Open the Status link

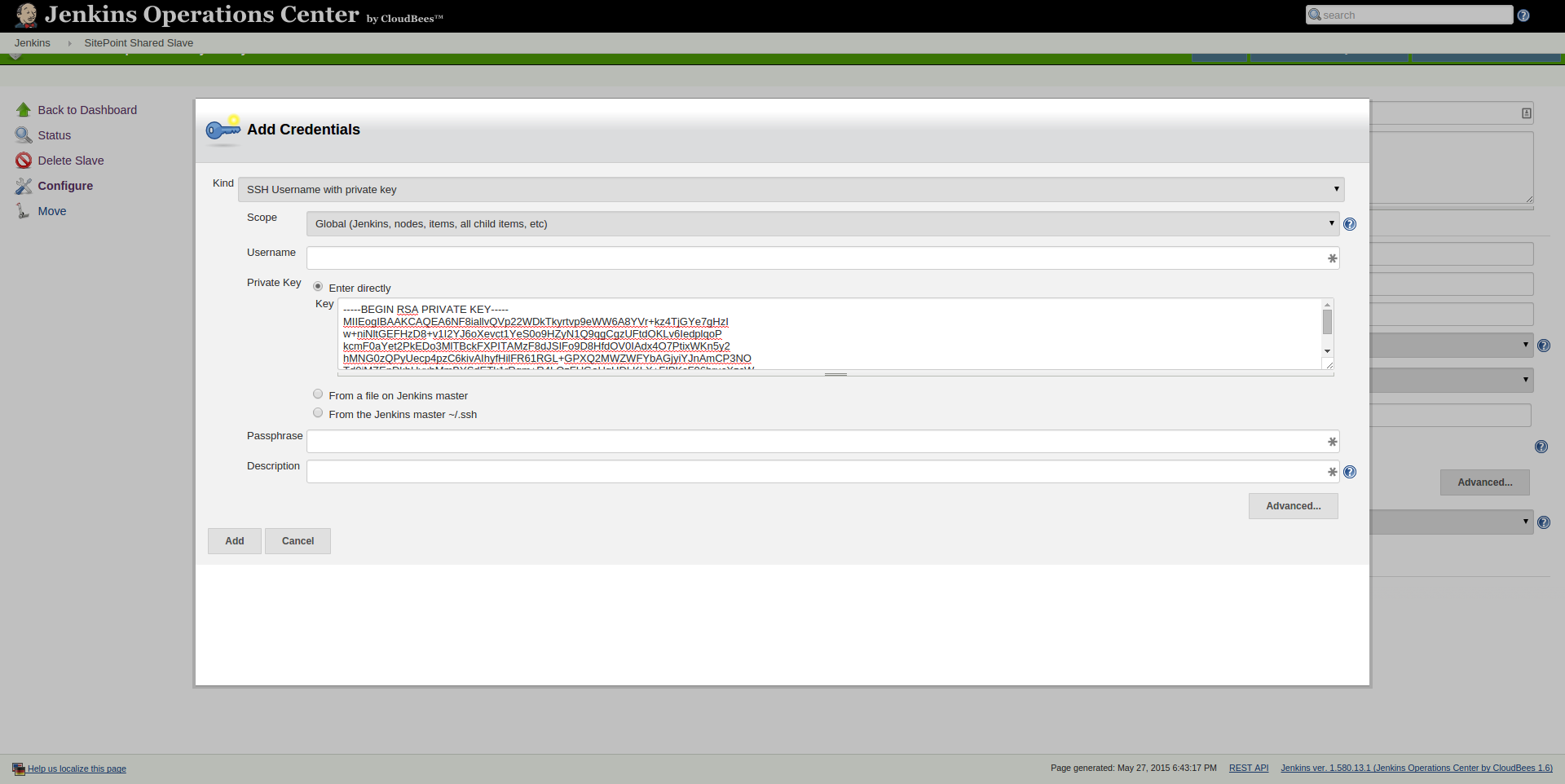click(x=55, y=135)
